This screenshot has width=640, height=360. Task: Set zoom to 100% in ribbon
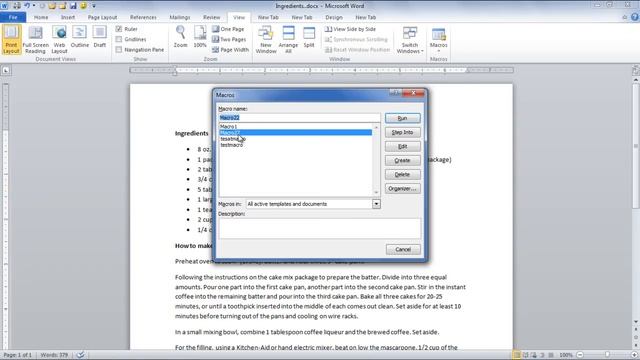point(200,37)
